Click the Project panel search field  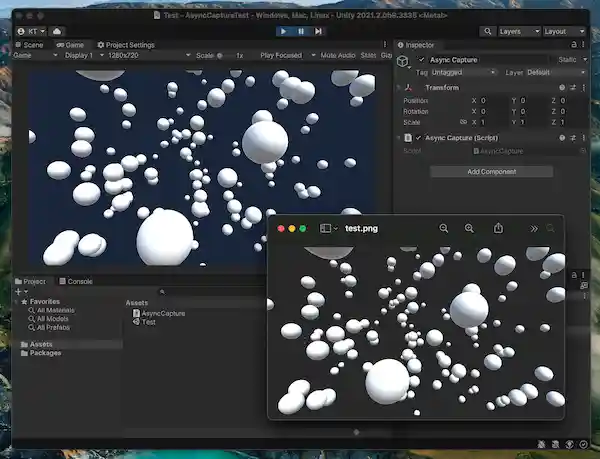[212, 292]
